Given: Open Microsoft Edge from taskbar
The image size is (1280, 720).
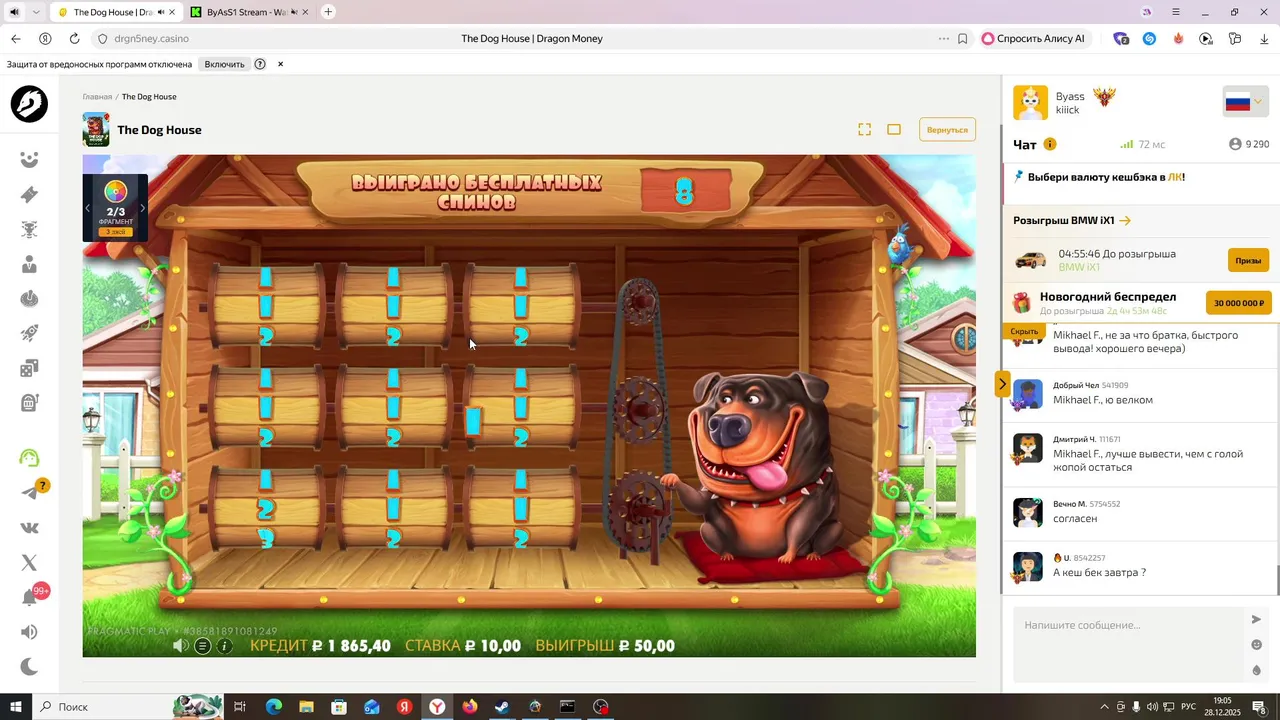Looking at the screenshot, I should (273, 707).
